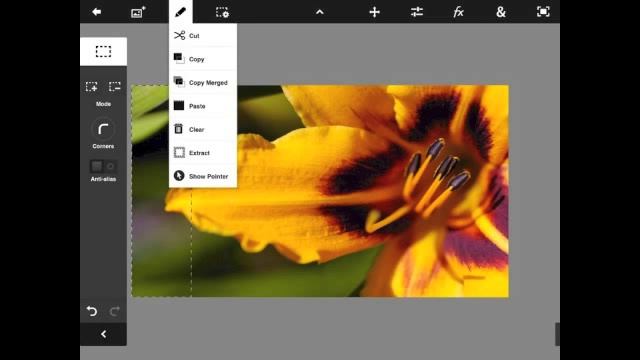Set mode to add to selection
The height and width of the screenshot is (360, 640).
[x=92, y=87]
